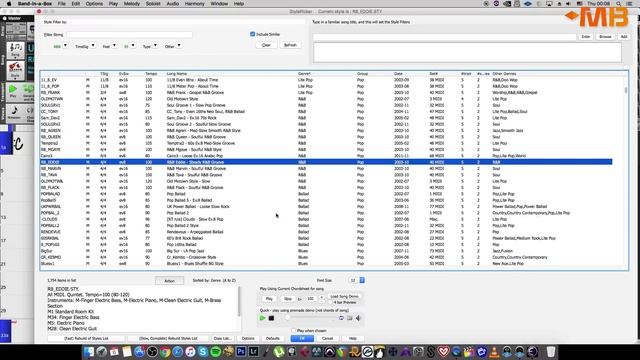This screenshot has width=640, height=360.
Task: Open Lightroom from the Dock
Action: point(253,351)
